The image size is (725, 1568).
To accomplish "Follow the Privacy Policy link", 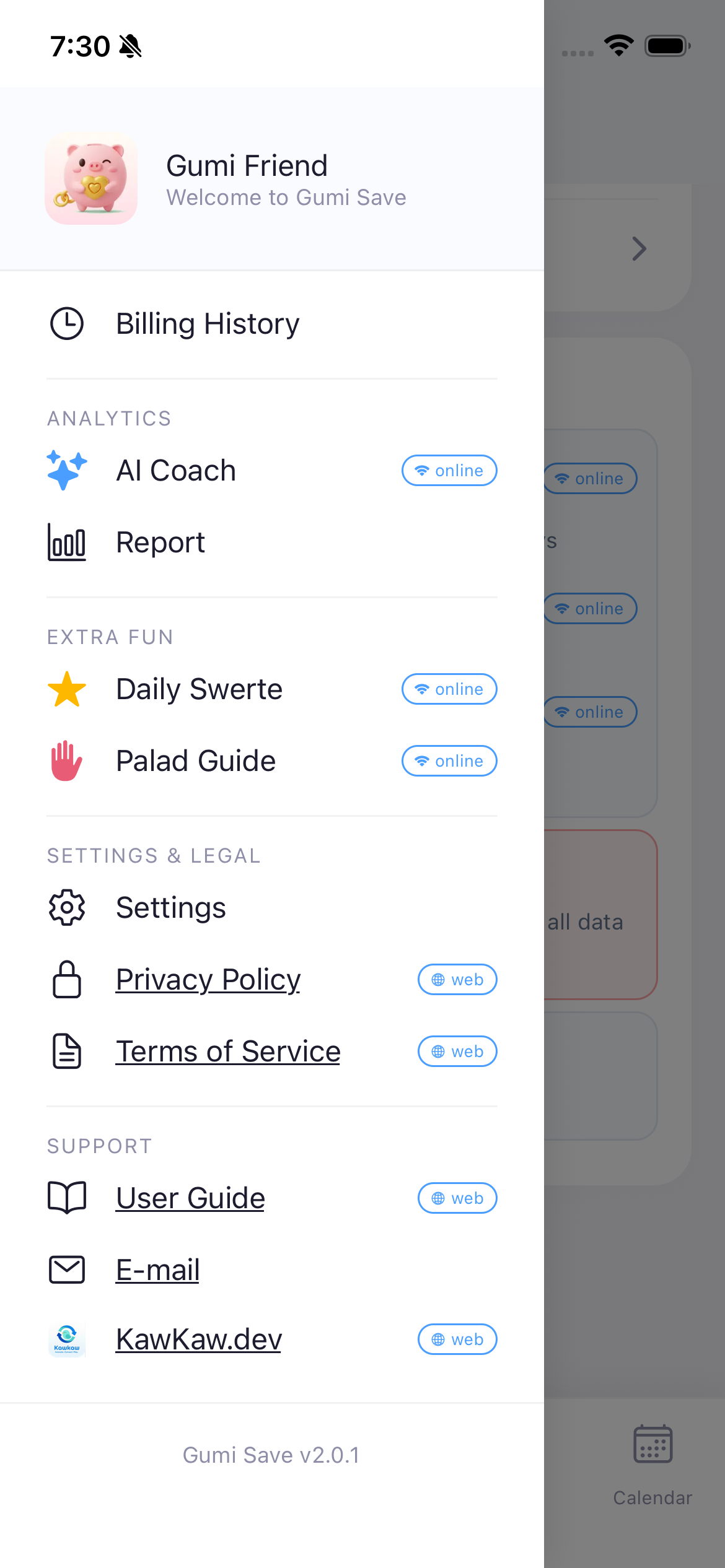I will coord(208,980).
